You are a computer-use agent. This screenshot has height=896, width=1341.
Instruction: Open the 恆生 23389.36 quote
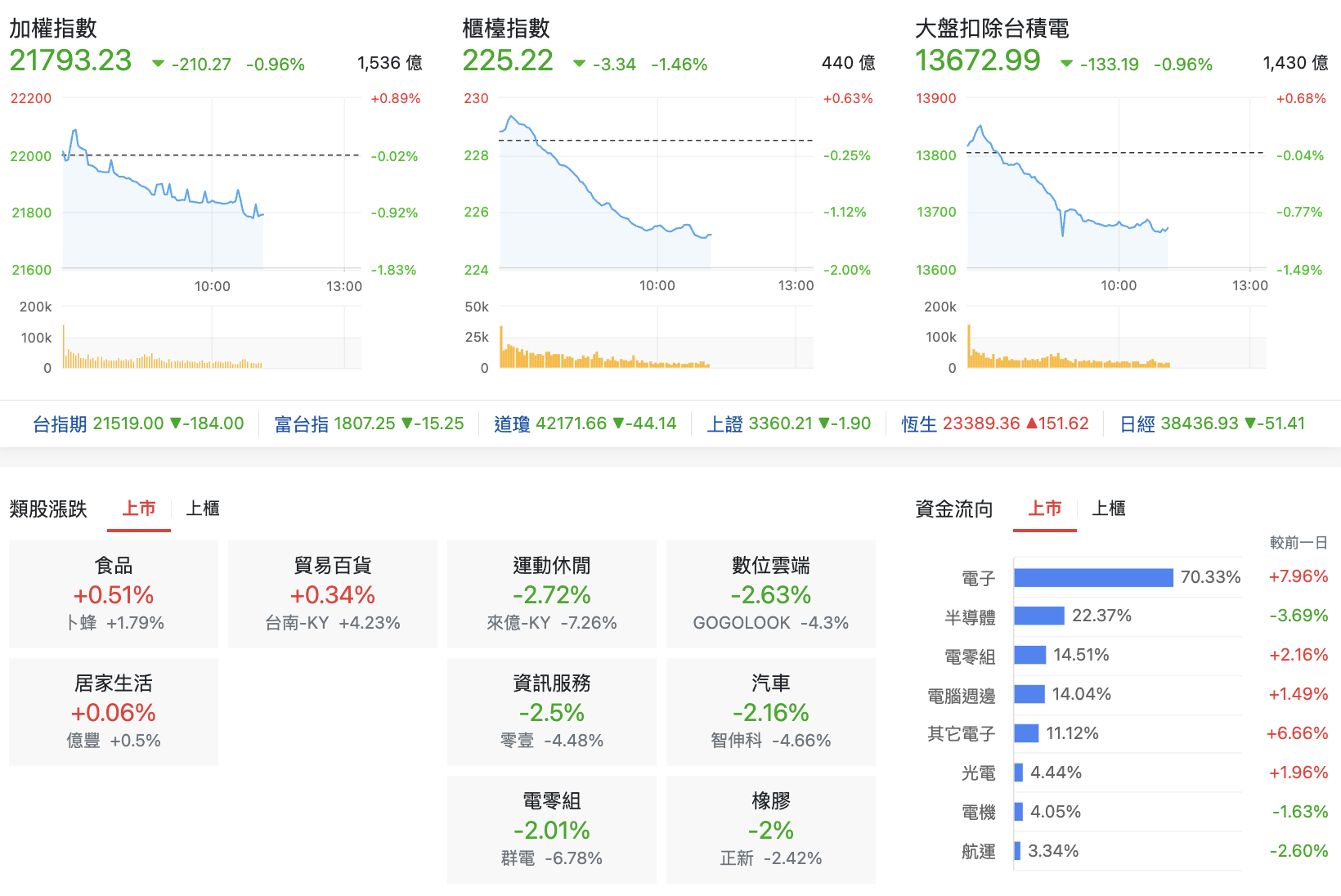pos(995,423)
